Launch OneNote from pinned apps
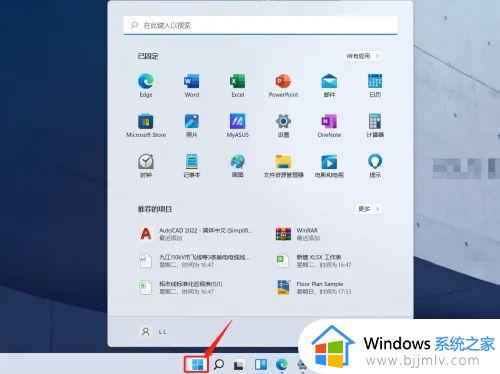500x374 pixels. pos(329,126)
